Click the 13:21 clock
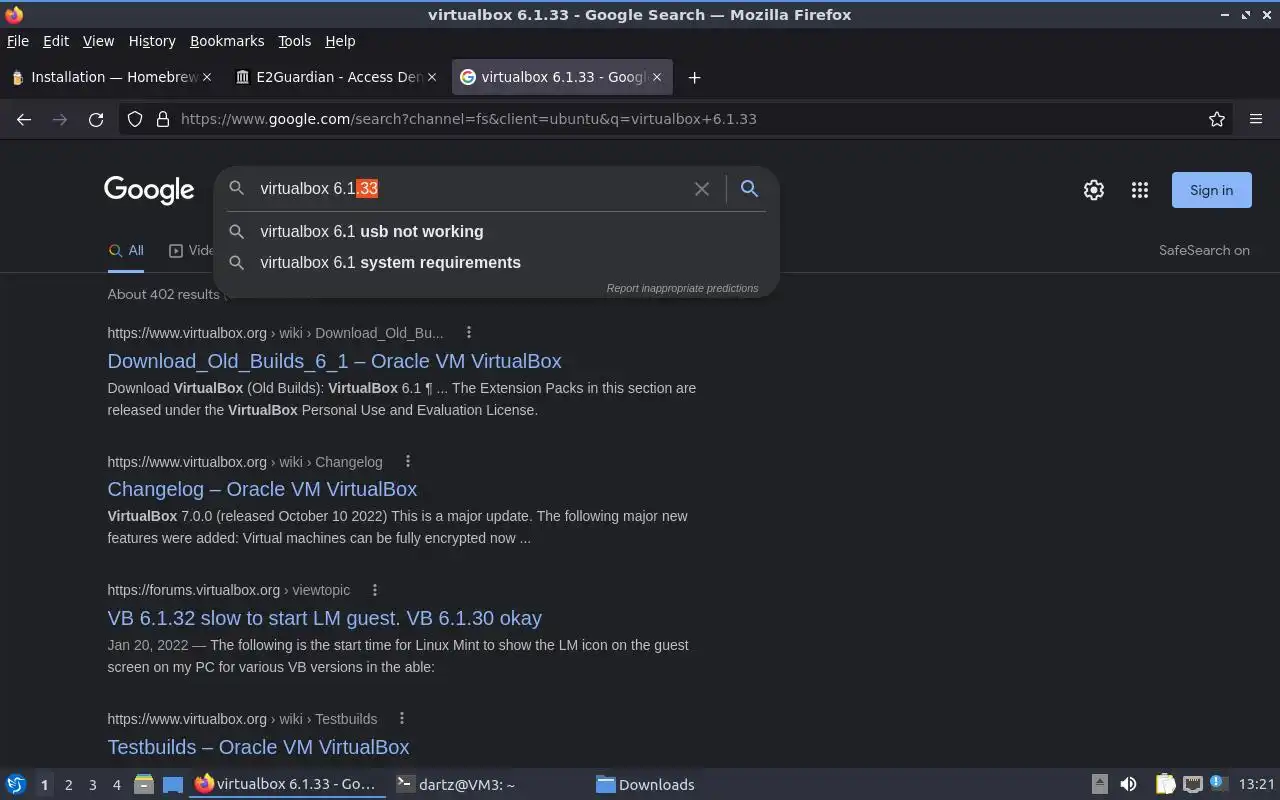The image size is (1280, 800). click(1256, 784)
